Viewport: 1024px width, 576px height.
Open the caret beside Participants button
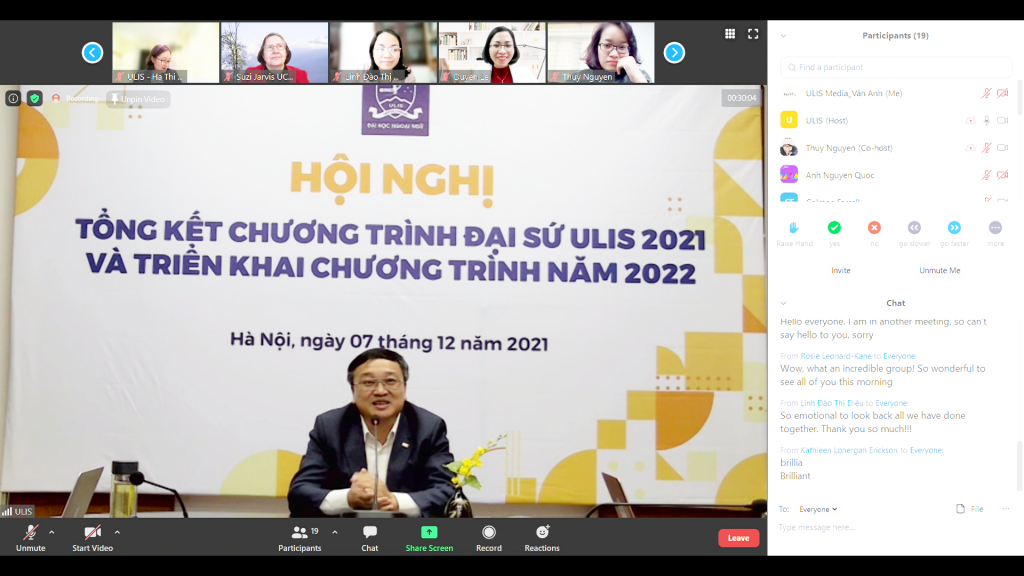point(335,532)
